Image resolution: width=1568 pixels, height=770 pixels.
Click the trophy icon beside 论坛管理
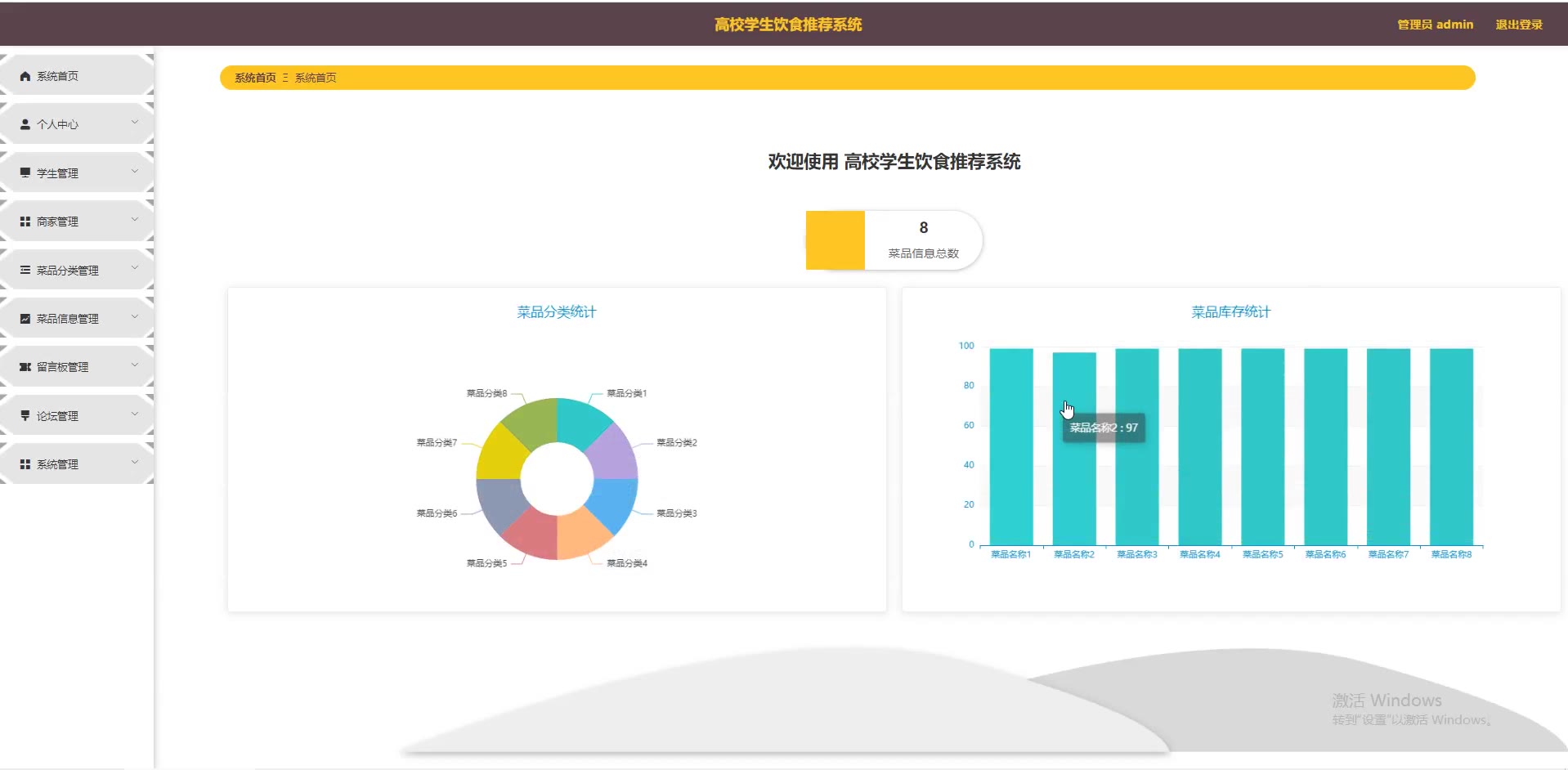point(25,415)
